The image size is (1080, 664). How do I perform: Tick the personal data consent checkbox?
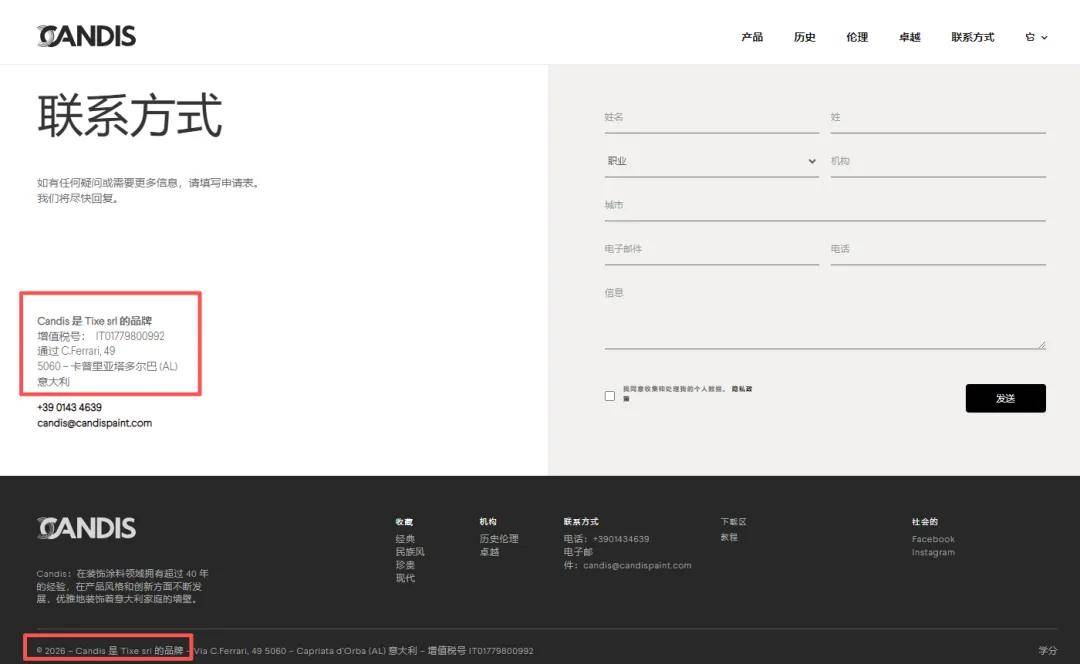[x=610, y=395]
